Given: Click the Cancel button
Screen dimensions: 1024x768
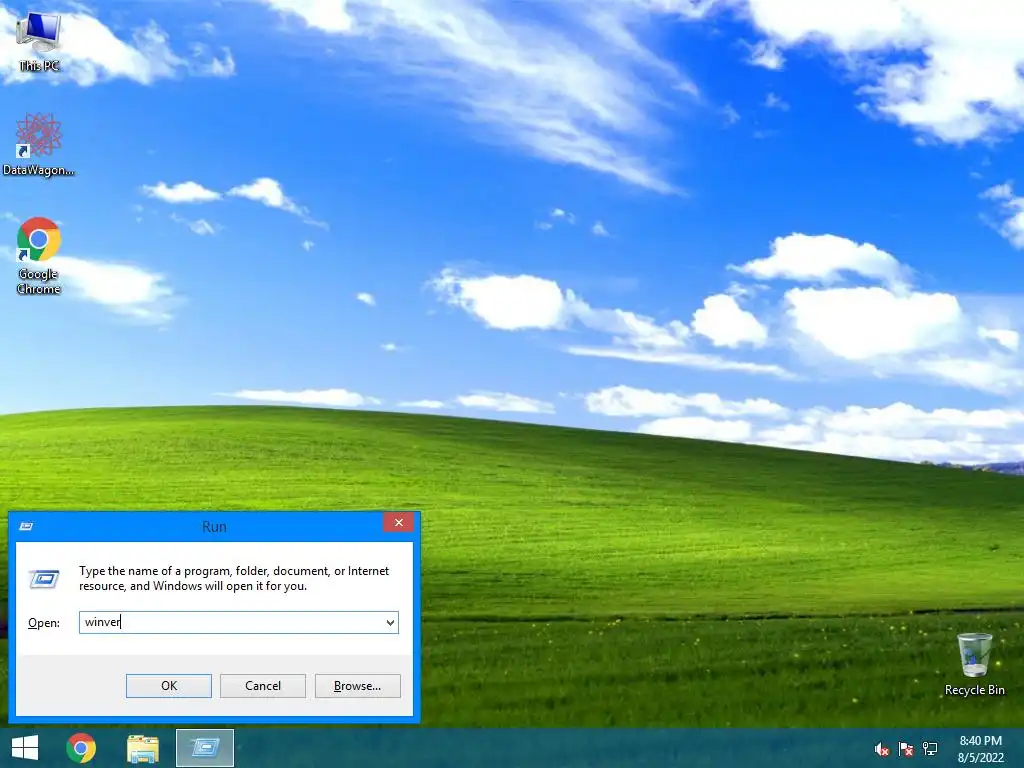Looking at the screenshot, I should coord(263,686).
